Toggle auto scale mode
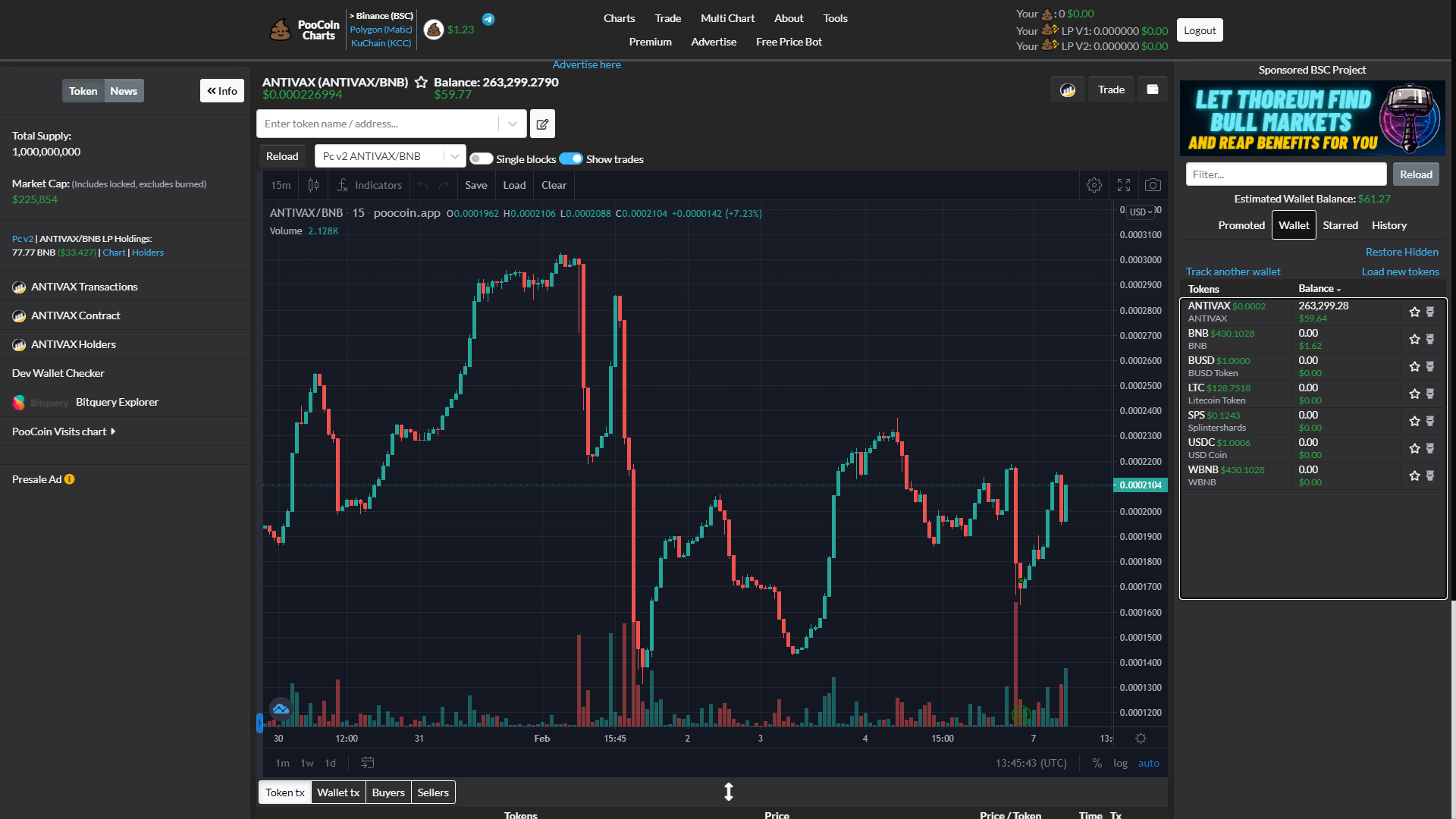Image resolution: width=1456 pixels, height=819 pixels. click(1148, 763)
